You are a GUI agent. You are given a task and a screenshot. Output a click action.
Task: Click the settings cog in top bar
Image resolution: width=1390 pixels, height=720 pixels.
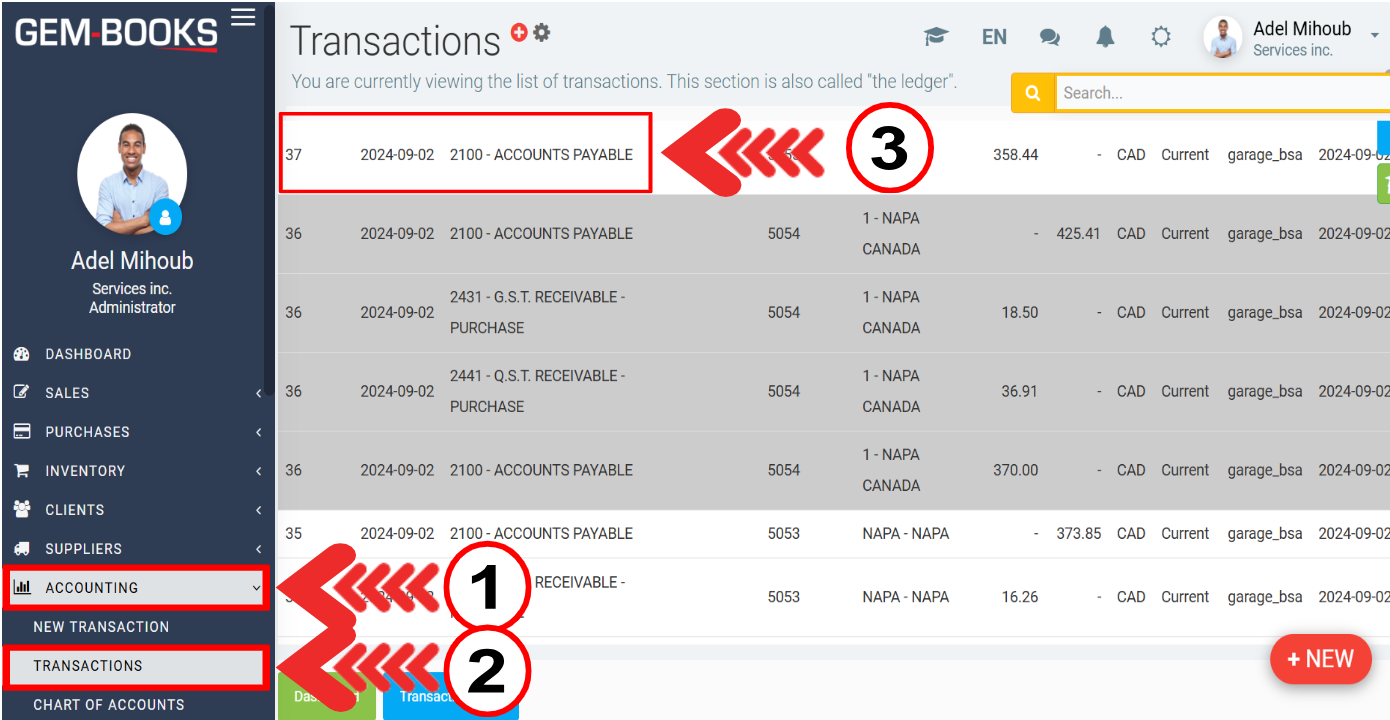pos(1160,37)
